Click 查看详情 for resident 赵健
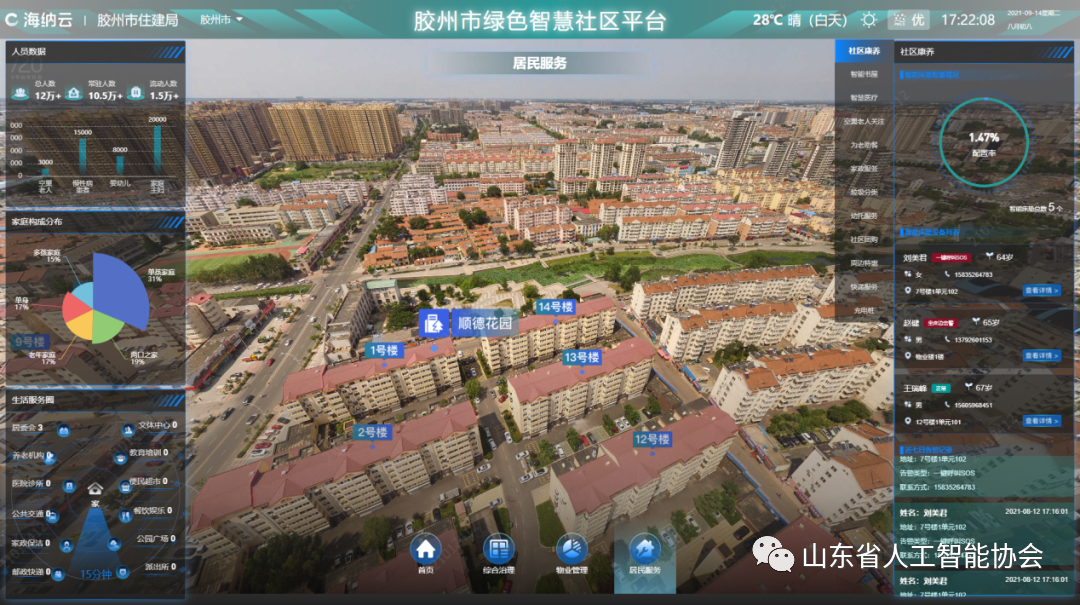Viewport: 1080px width, 605px height. [1041, 355]
